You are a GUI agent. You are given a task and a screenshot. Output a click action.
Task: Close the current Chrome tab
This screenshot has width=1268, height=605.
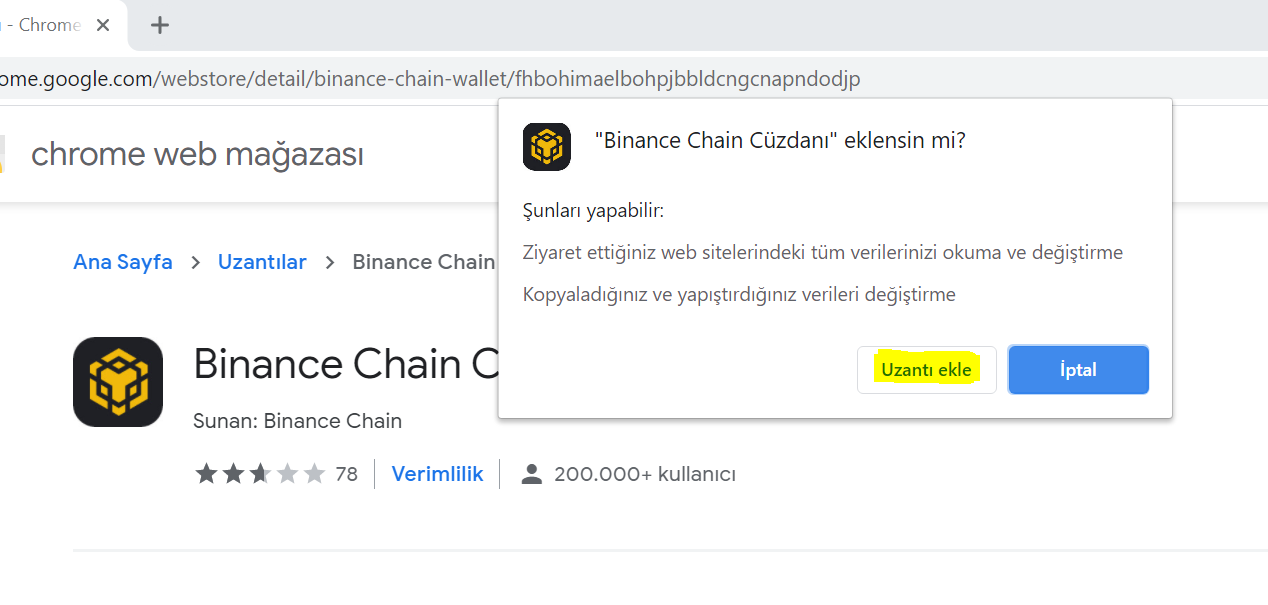103,25
